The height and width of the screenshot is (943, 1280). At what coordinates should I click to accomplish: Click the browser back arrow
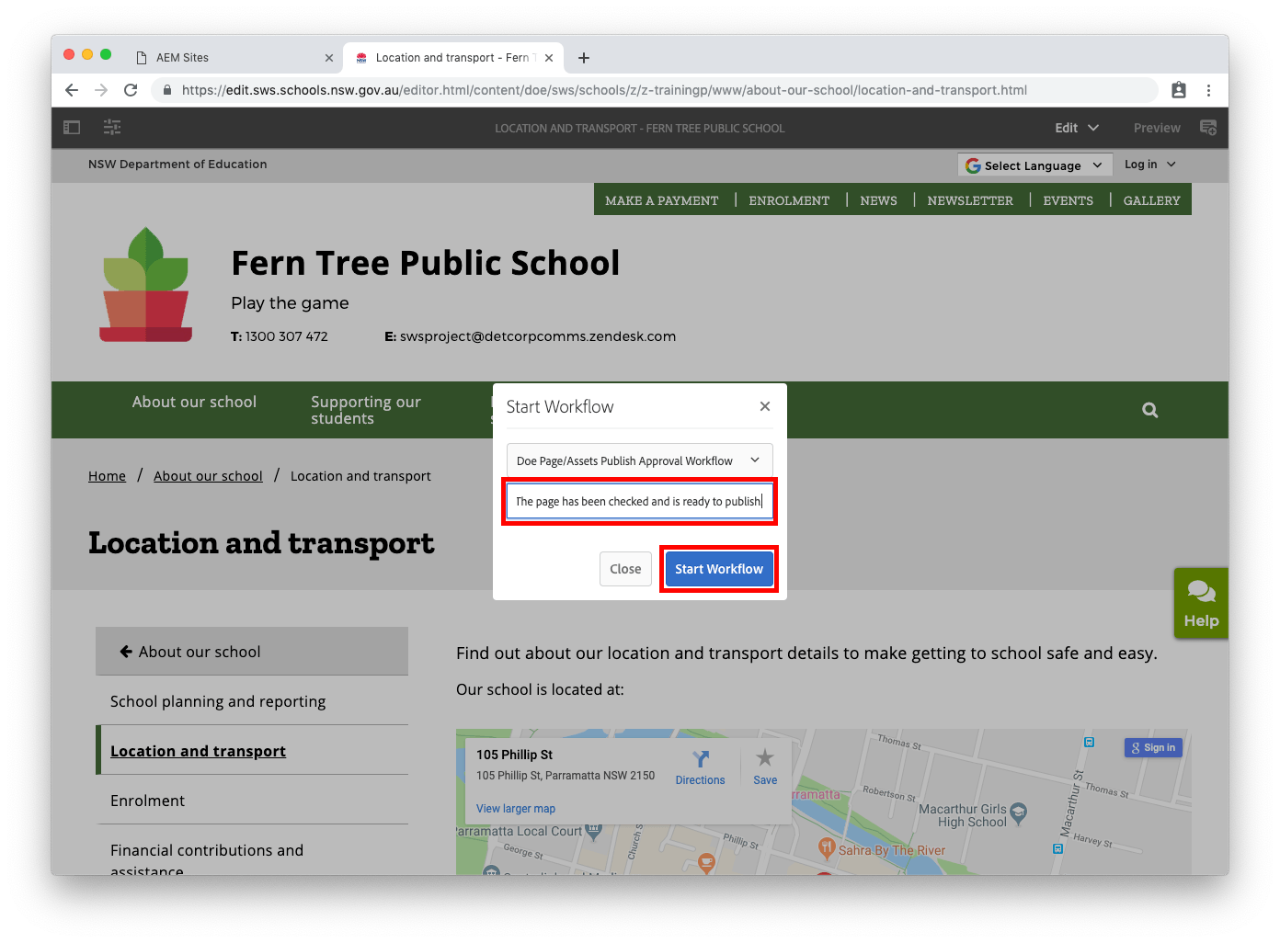pos(71,90)
